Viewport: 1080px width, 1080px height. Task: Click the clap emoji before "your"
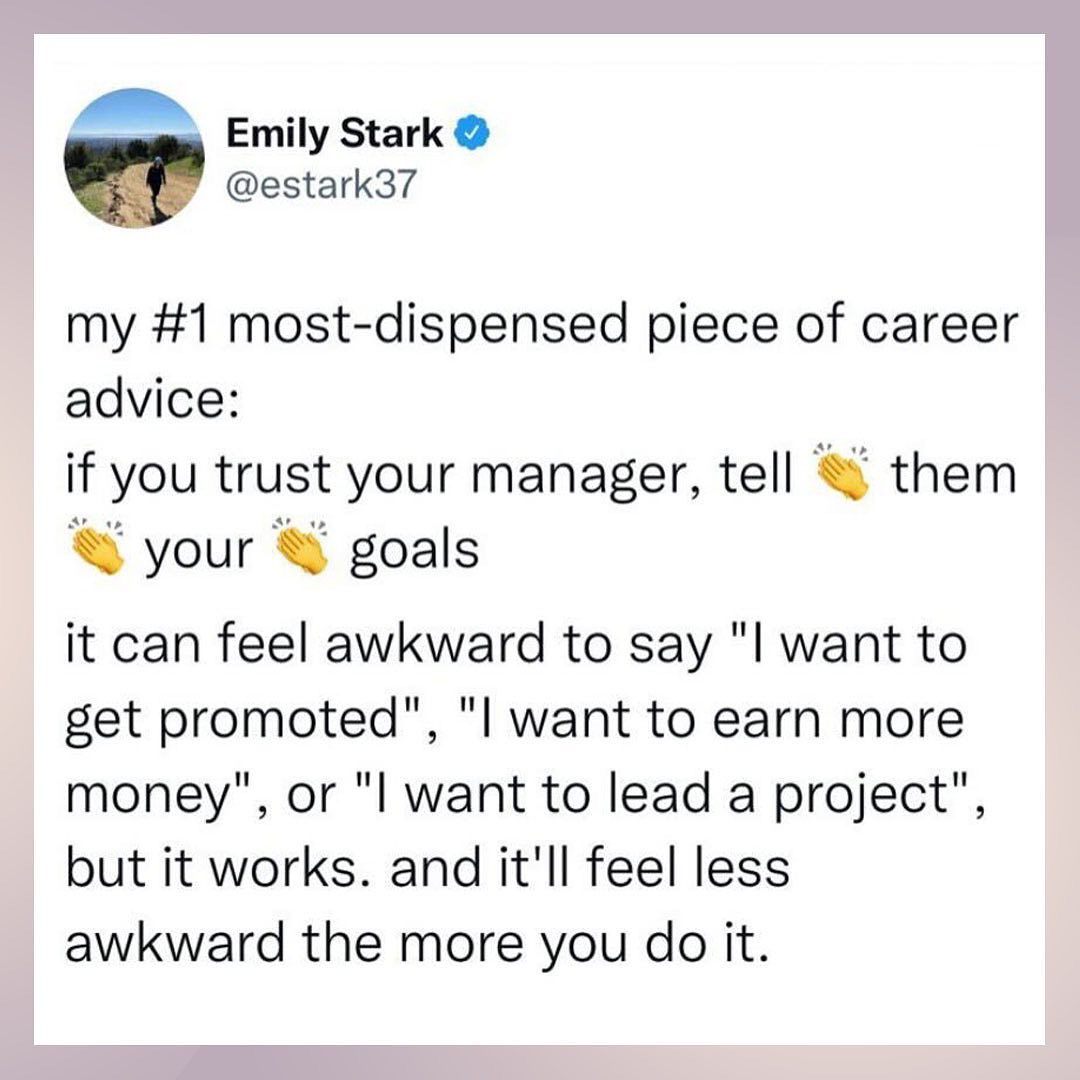tap(95, 550)
